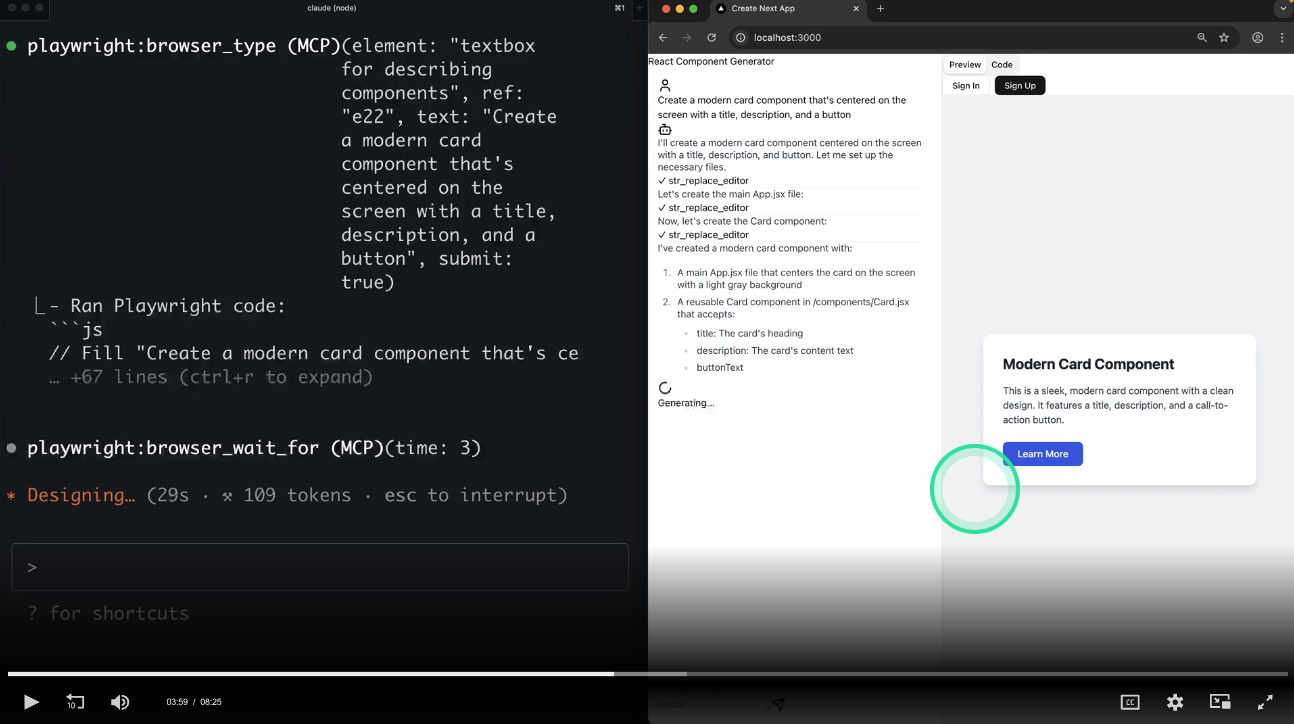The height and width of the screenshot is (724, 1294).
Task: Click the '03:59 / 08:25' time display
Action: click(x=194, y=702)
